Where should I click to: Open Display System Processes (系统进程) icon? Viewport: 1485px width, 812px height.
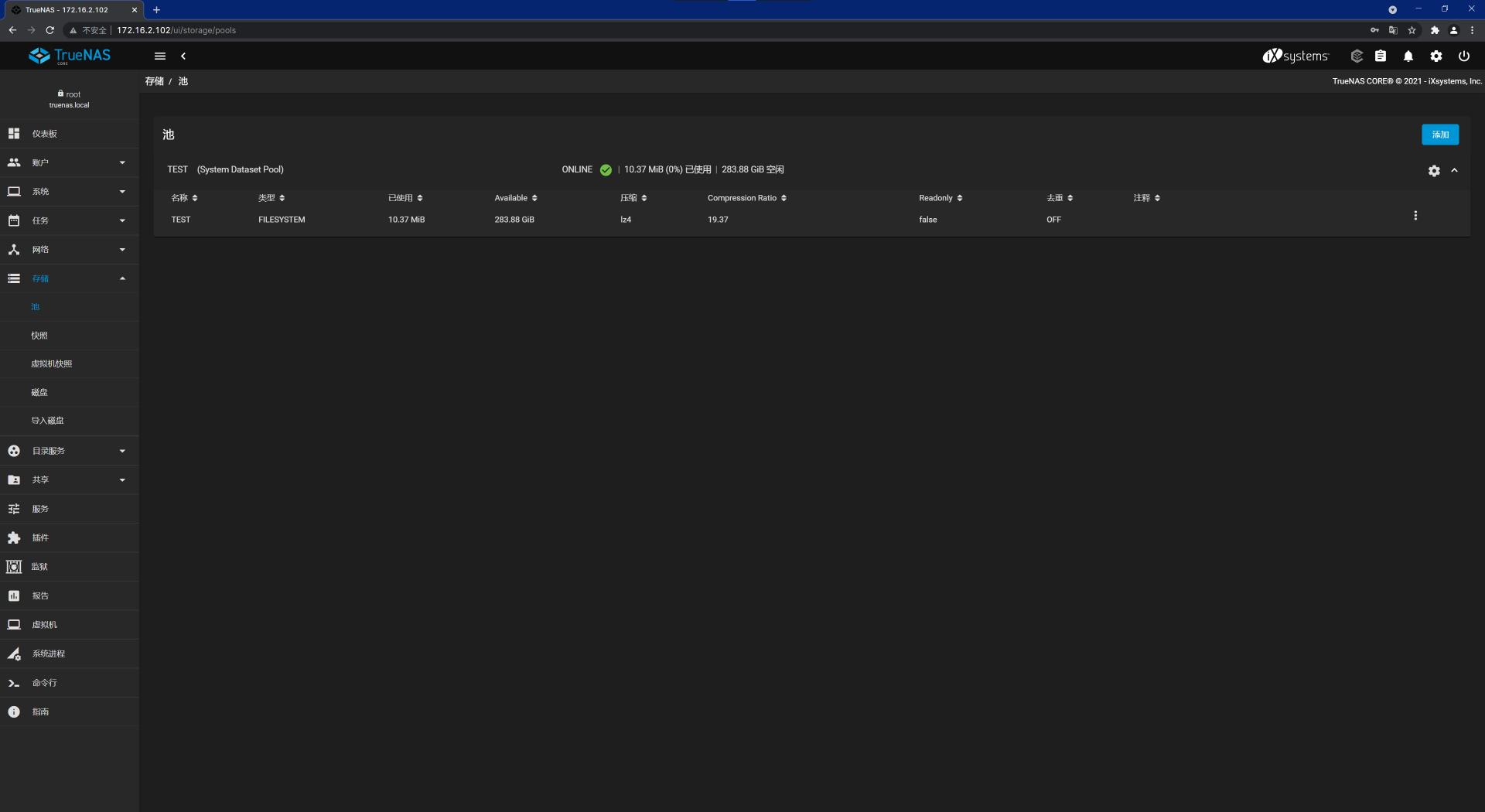click(x=14, y=654)
